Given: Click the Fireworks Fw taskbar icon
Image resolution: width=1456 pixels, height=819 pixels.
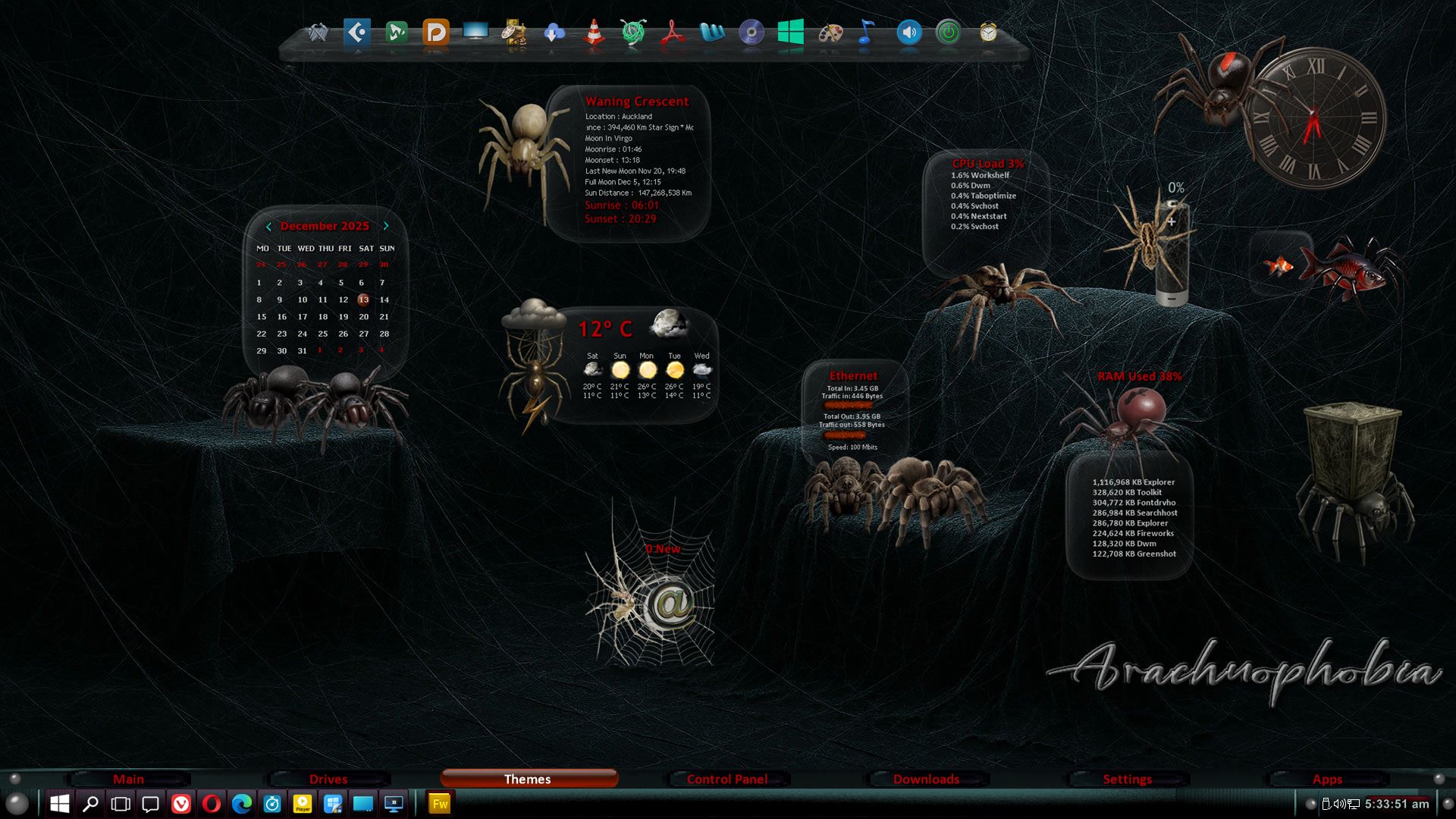Looking at the screenshot, I should pos(440,804).
